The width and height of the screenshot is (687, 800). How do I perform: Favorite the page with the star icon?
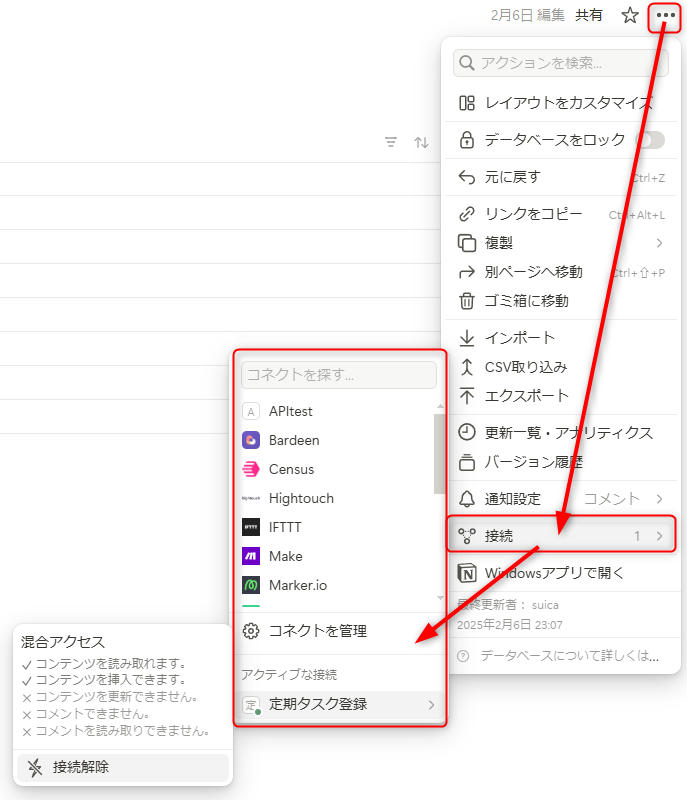click(630, 15)
